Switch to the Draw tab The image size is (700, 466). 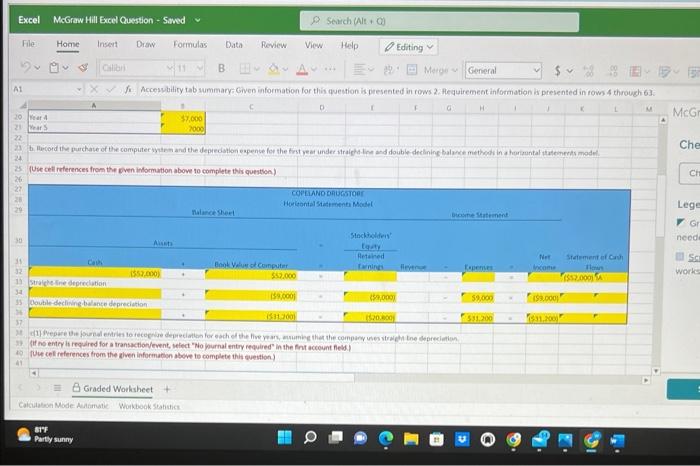point(146,44)
